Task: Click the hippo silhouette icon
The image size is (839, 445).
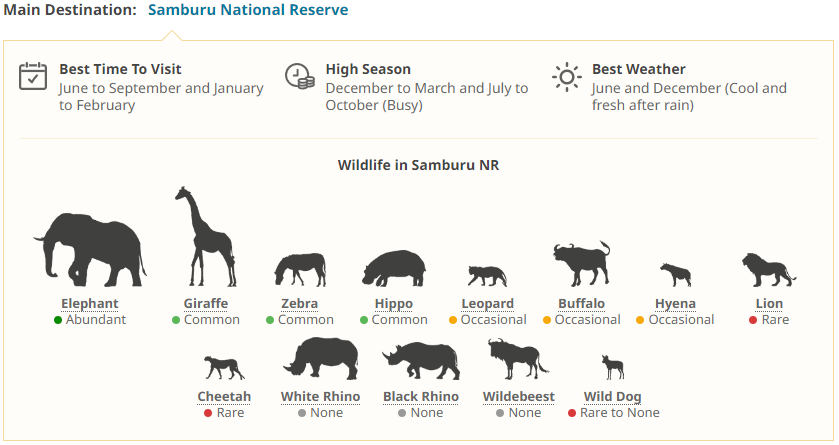Action: click(393, 269)
